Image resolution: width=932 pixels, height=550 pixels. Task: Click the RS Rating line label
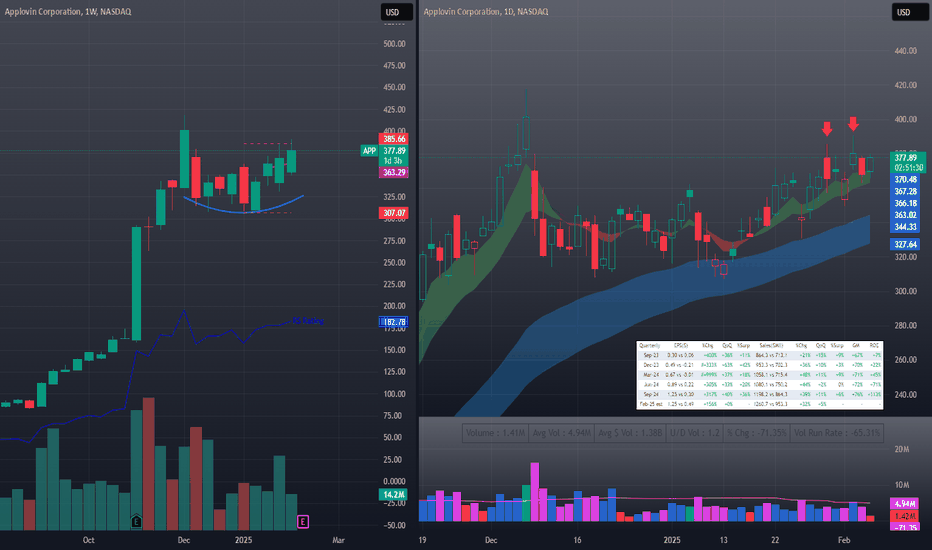tap(308, 321)
